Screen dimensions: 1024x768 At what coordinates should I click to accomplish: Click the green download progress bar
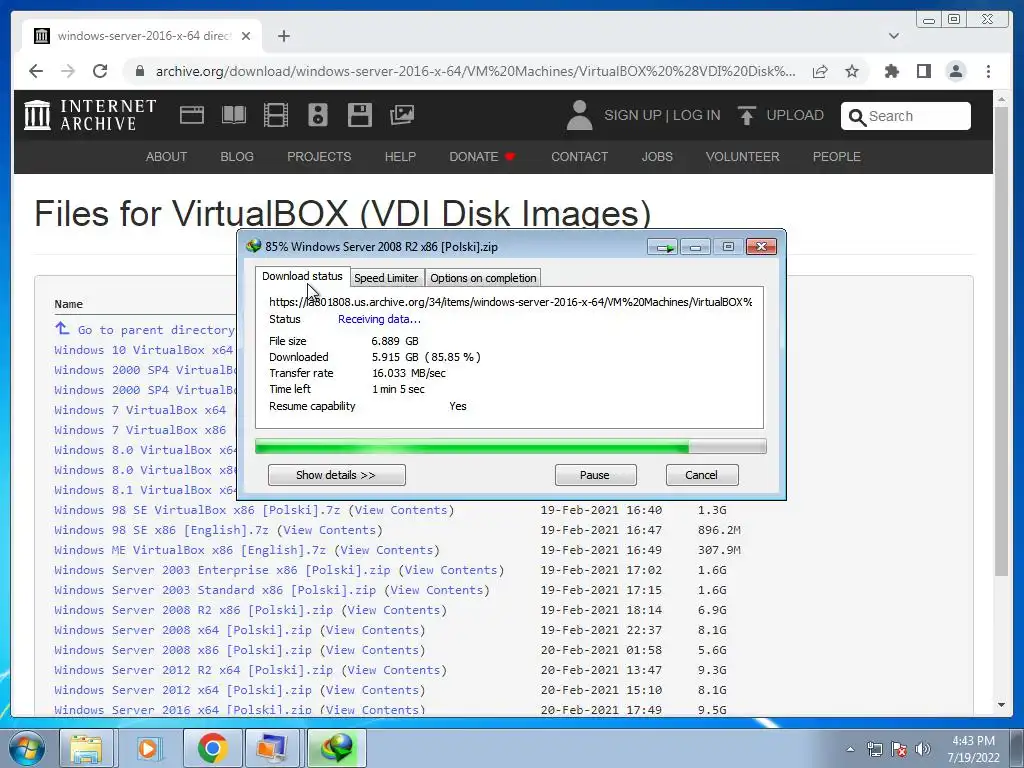(x=510, y=447)
